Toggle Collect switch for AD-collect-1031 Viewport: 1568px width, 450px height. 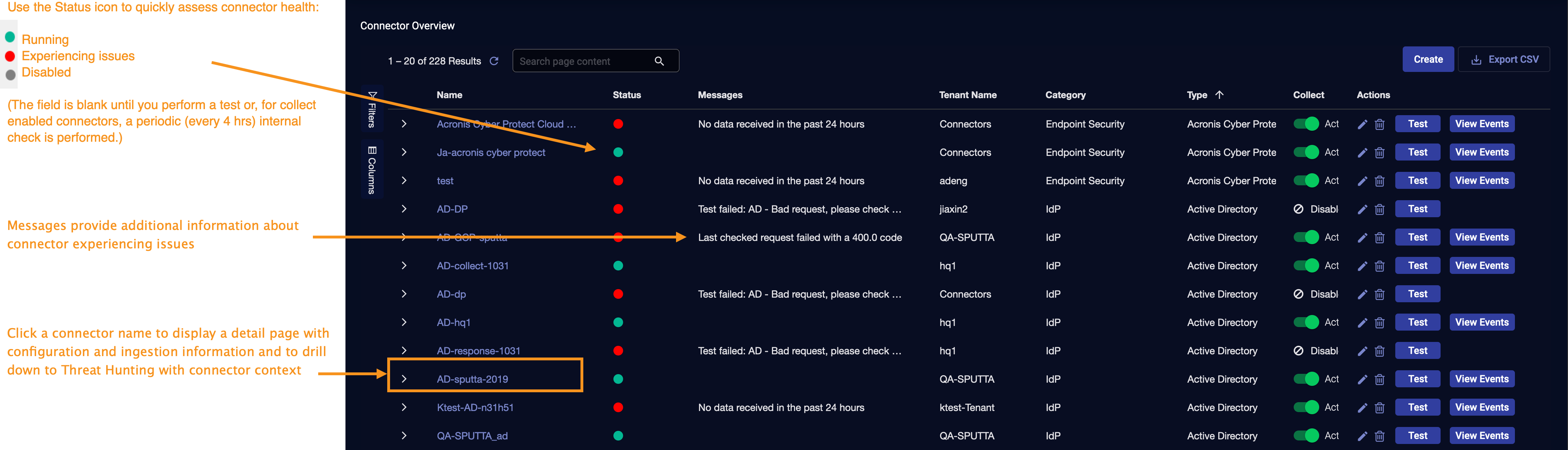(x=1306, y=266)
